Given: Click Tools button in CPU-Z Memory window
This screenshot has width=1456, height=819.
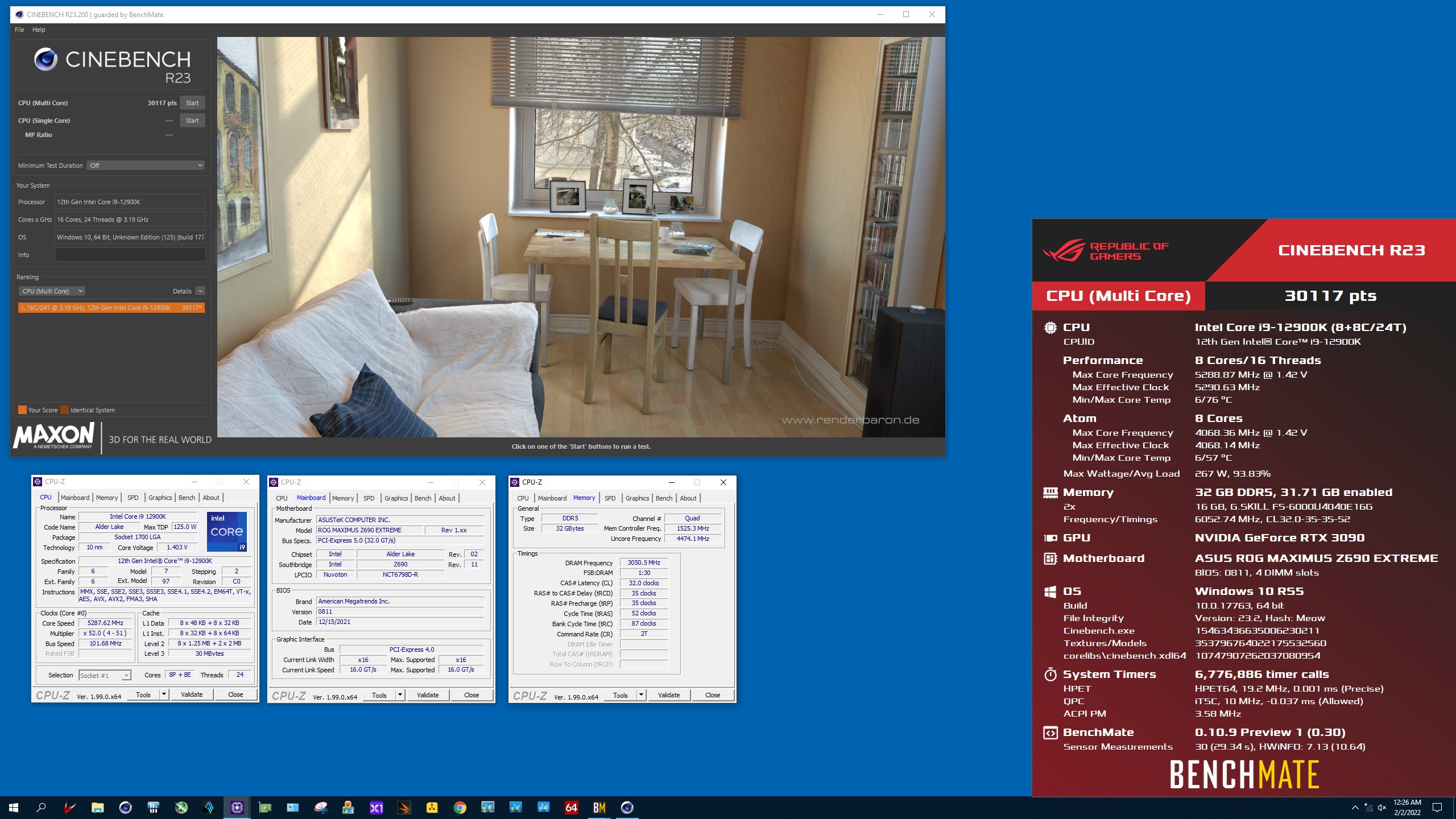Looking at the screenshot, I should (620, 695).
